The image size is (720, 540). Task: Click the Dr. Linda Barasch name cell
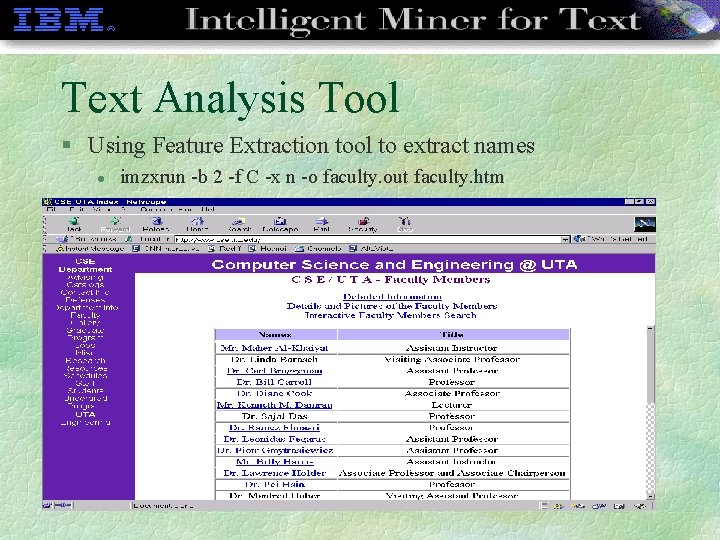tap(275, 360)
